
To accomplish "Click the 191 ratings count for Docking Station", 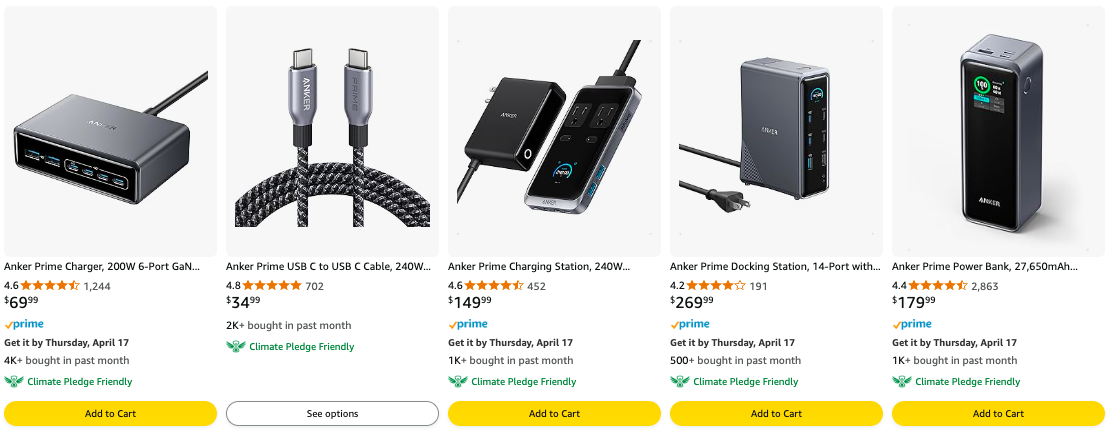I will click(x=758, y=286).
